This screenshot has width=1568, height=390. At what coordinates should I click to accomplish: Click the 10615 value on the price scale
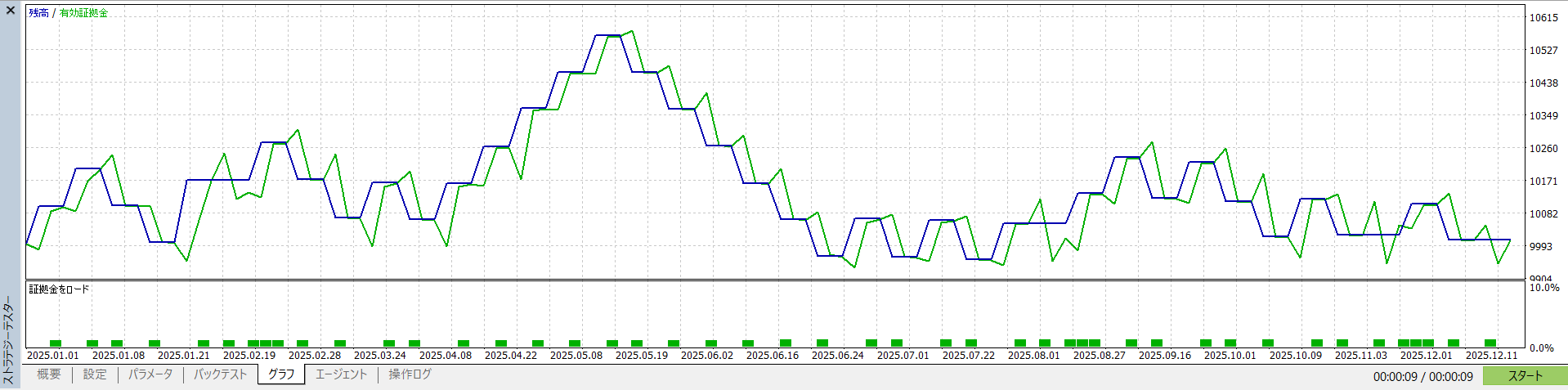pyautogui.click(x=1543, y=18)
